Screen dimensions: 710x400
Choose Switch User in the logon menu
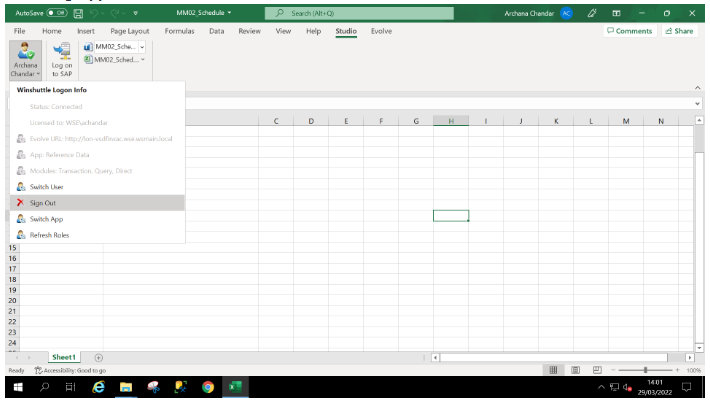[x=46, y=187]
